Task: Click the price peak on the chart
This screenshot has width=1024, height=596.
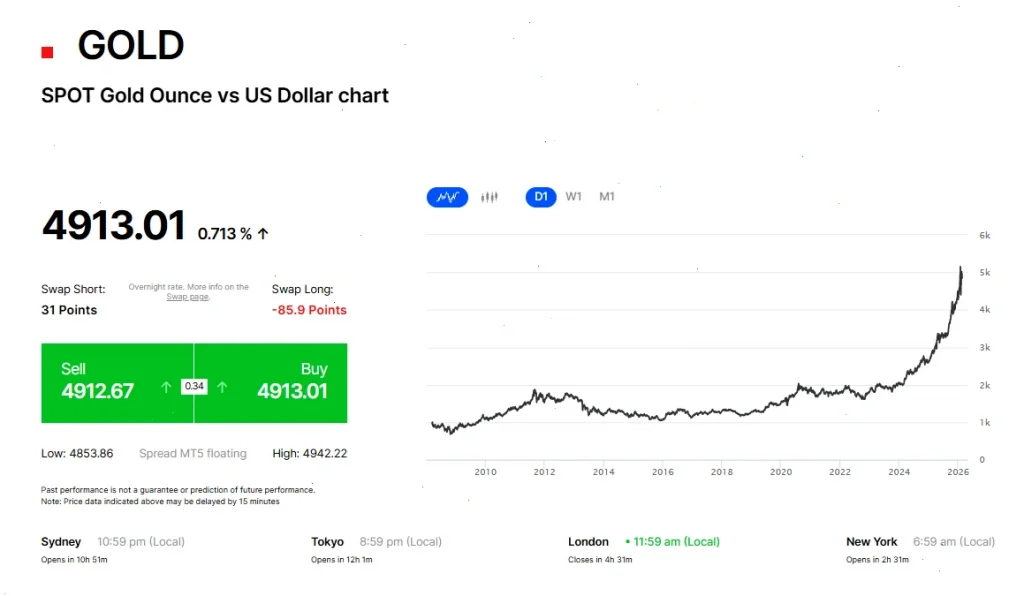Action: coord(961,268)
